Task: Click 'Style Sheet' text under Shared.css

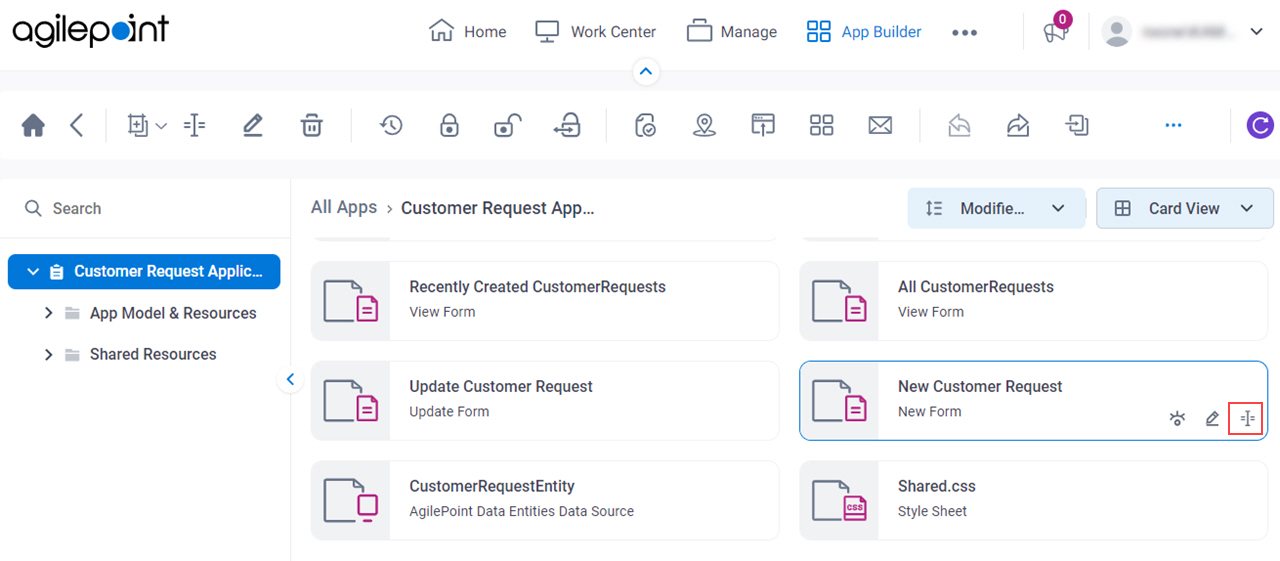Action: coord(933,511)
